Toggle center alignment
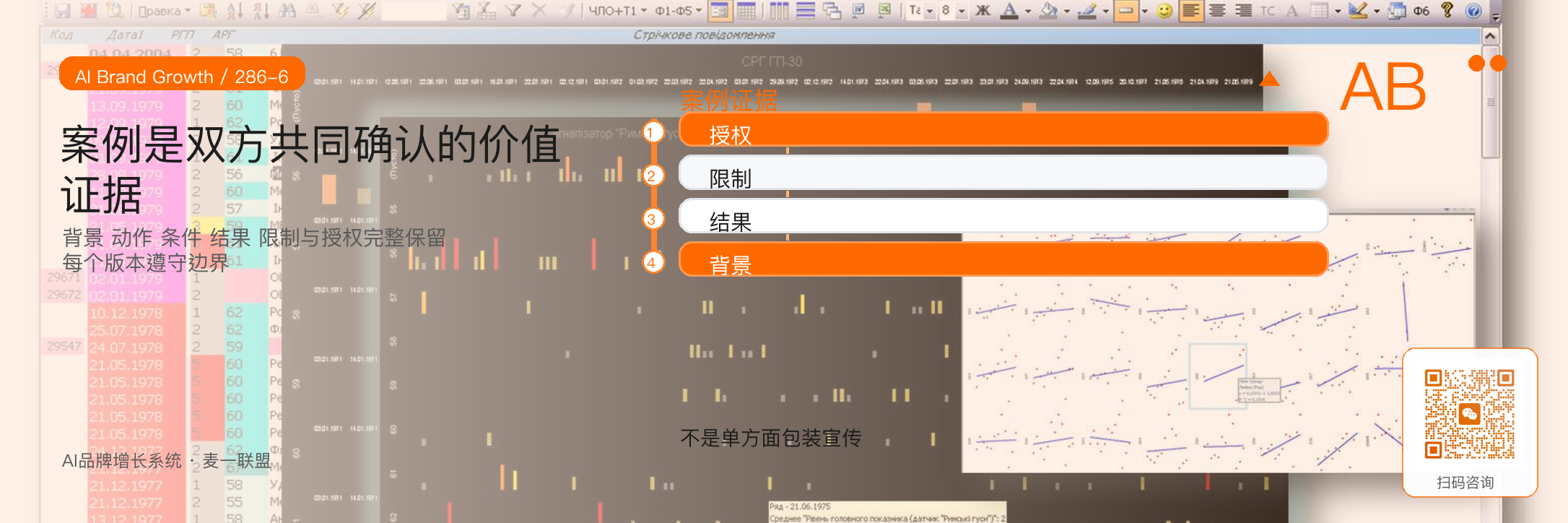 (1217, 11)
